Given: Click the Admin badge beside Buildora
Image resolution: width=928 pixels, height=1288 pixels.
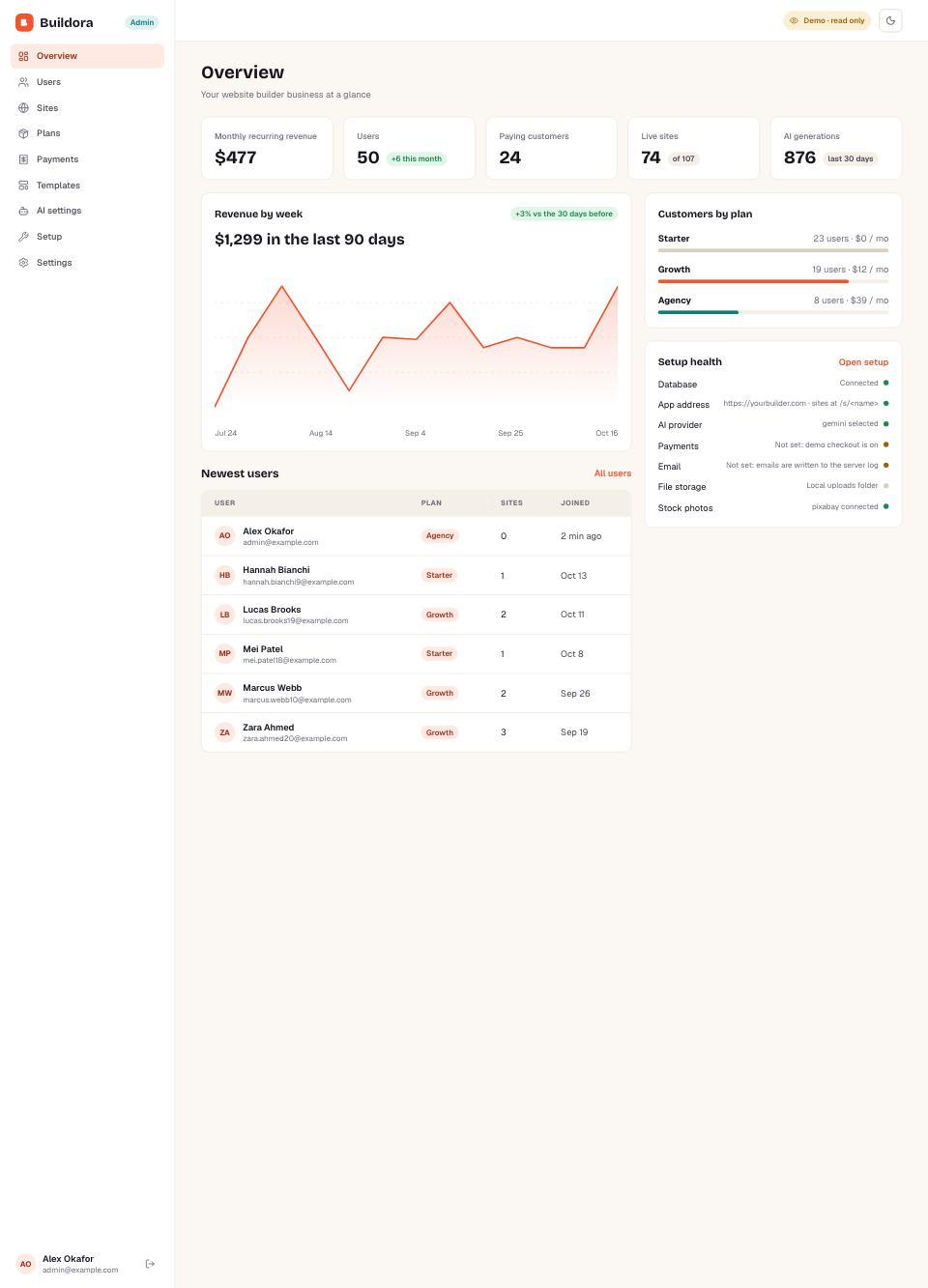Looking at the screenshot, I should point(142,22).
